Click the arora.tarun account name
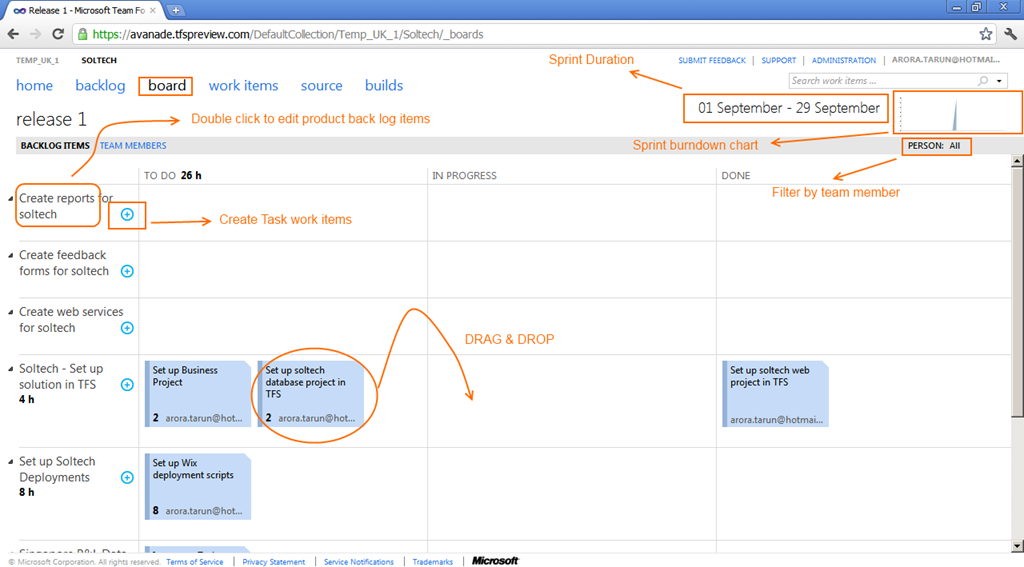1024x567 pixels. (946, 59)
